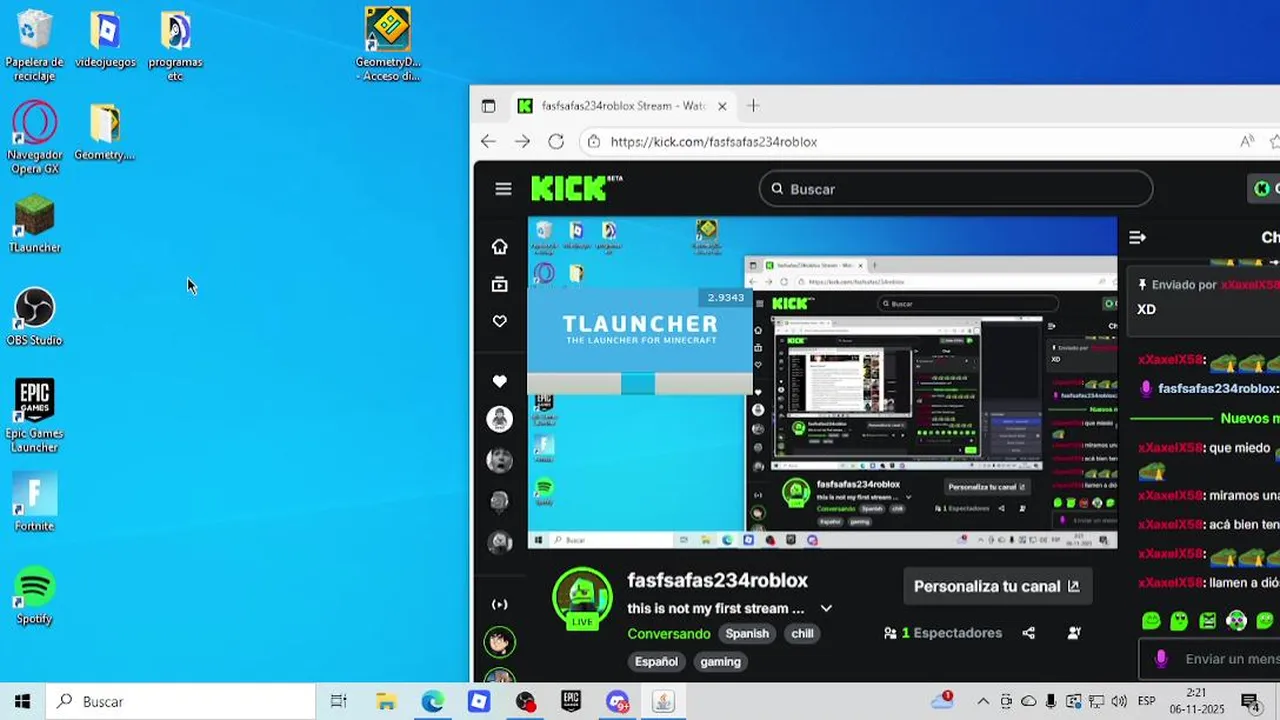Viewport: 1280px width, 720px height.
Task: Open Epic Games from the taskbar
Action: [x=571, y=702]
